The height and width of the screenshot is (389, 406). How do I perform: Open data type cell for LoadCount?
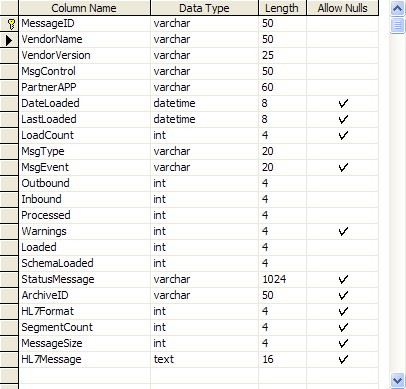click(204, 135)
